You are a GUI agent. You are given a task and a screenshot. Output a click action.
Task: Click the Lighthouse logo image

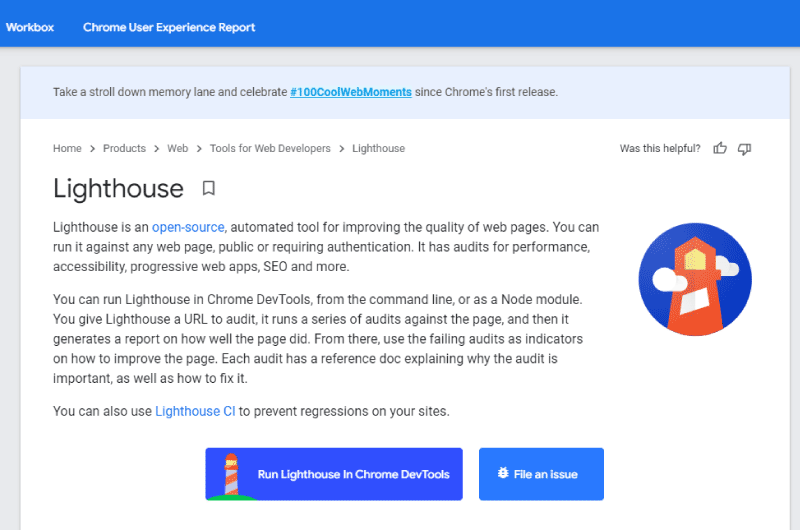[x=695, y=280]
